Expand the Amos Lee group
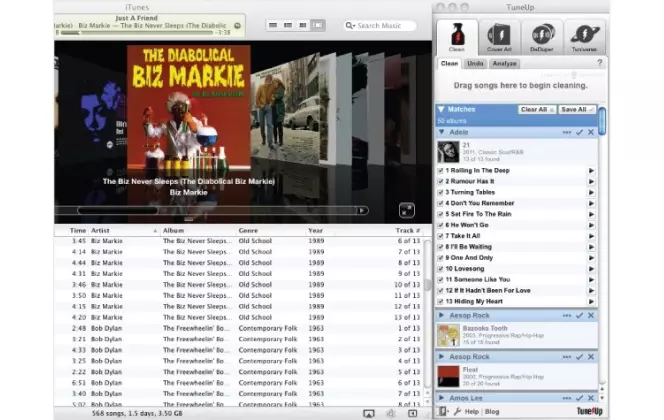The width and height of the screenshot is (664, 420). point(441,398)
